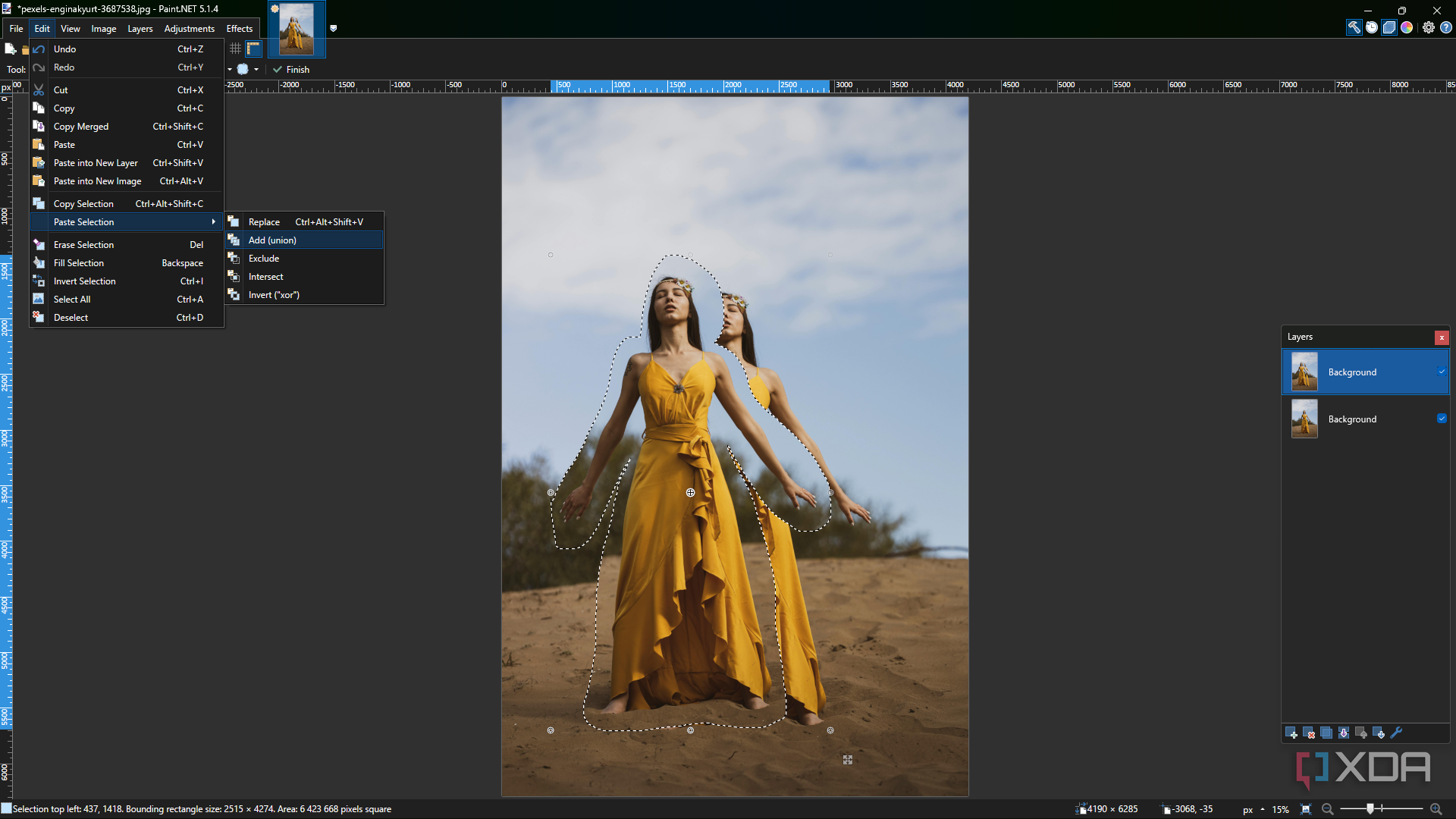Open the selection shape dropdown arrow

pos(256,69)
